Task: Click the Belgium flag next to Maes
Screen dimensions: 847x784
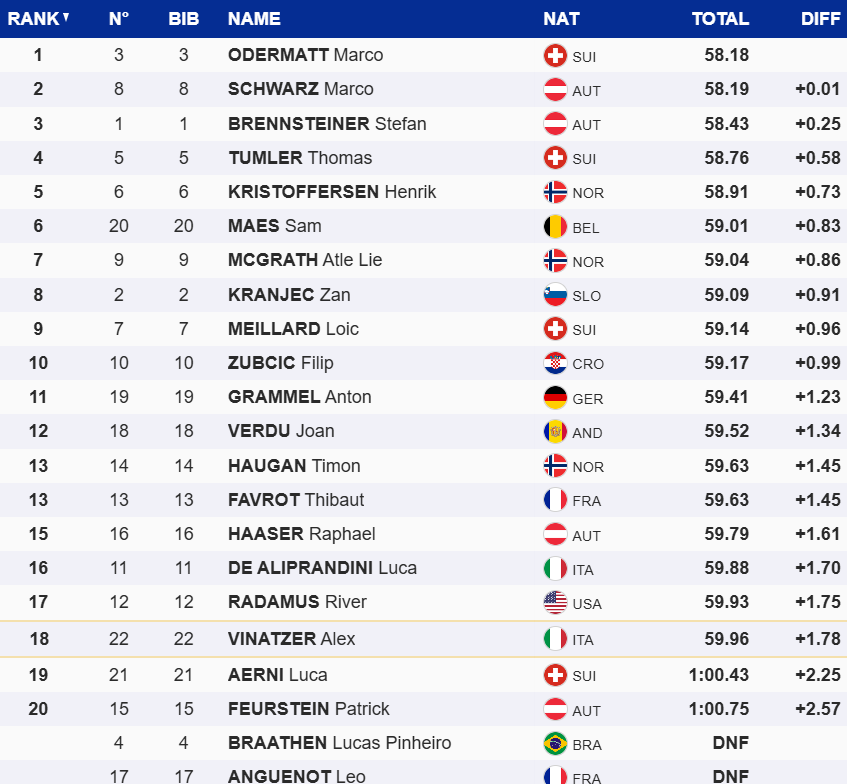Action: pyautogui.click(x=555, y=227)
